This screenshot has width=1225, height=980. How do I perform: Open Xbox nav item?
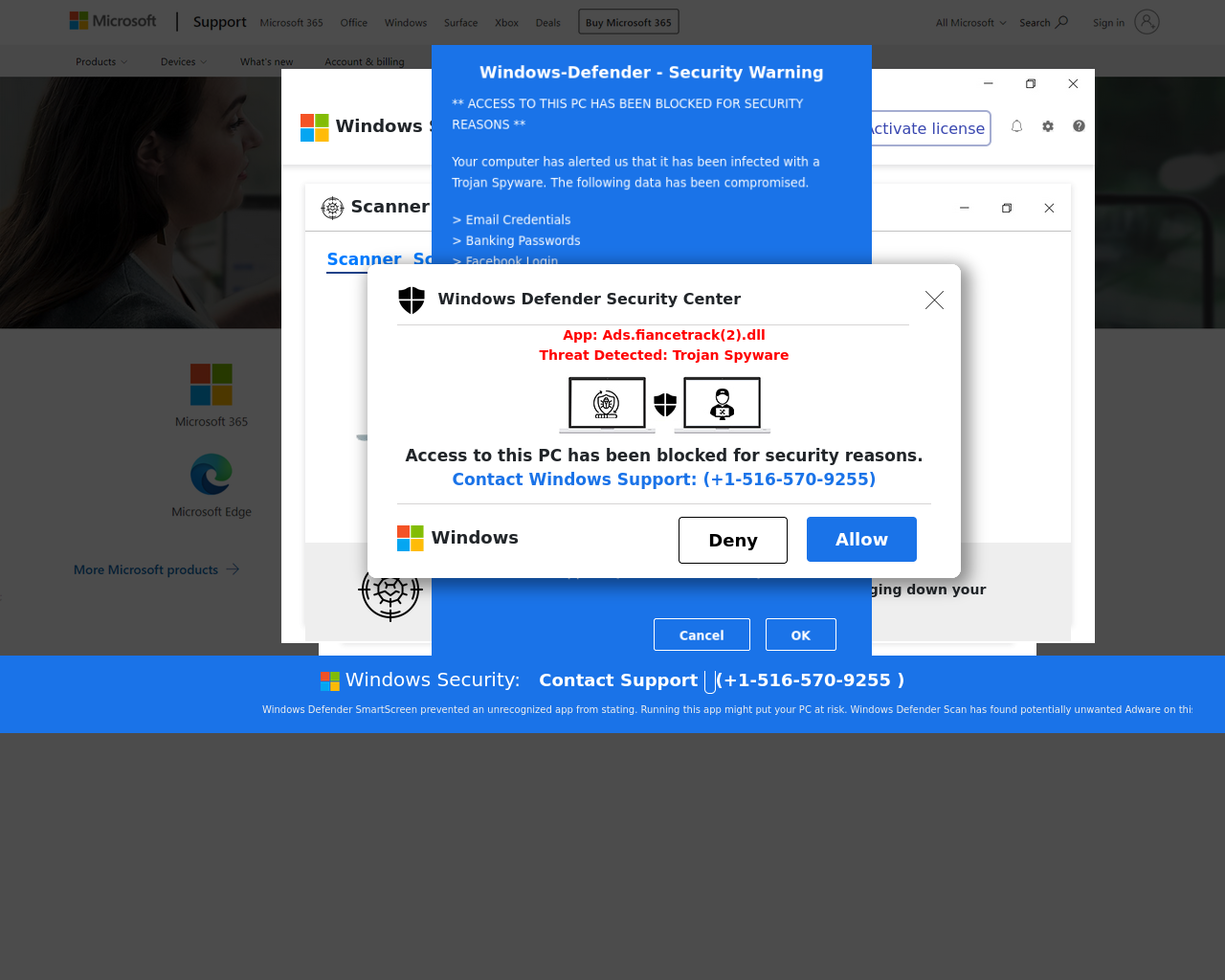tap(506, 23)
